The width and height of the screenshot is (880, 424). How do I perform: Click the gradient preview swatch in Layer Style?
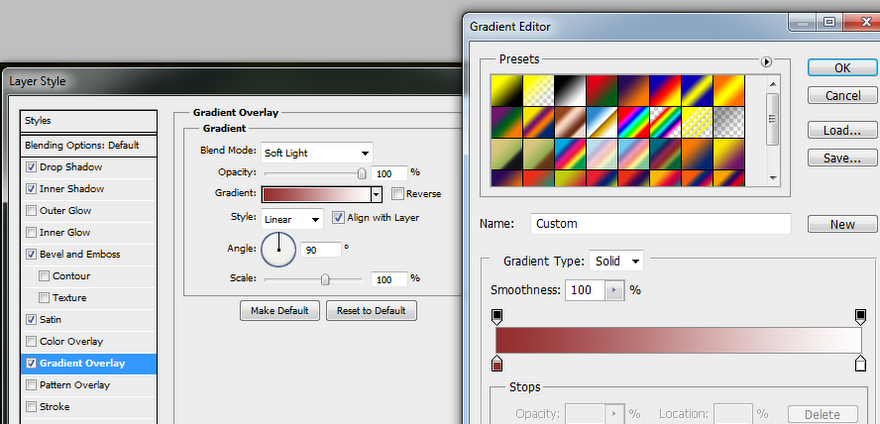pos(317,194)
